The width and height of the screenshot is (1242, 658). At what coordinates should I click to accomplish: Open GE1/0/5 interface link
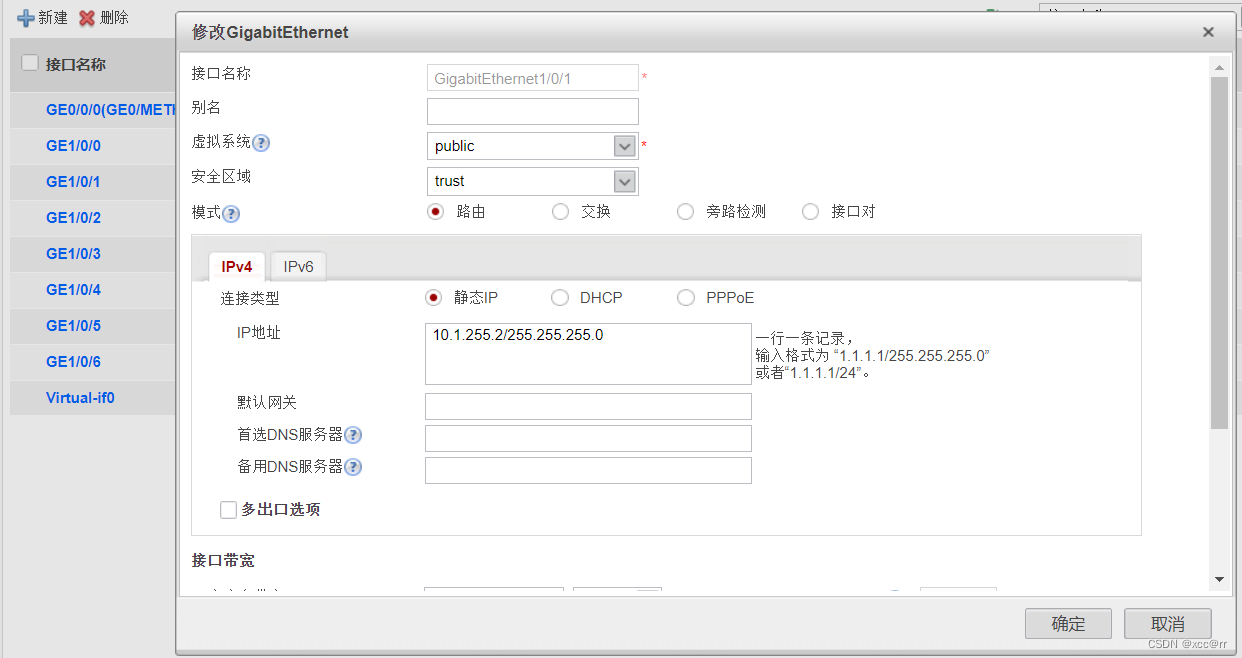tap(73, 325)
